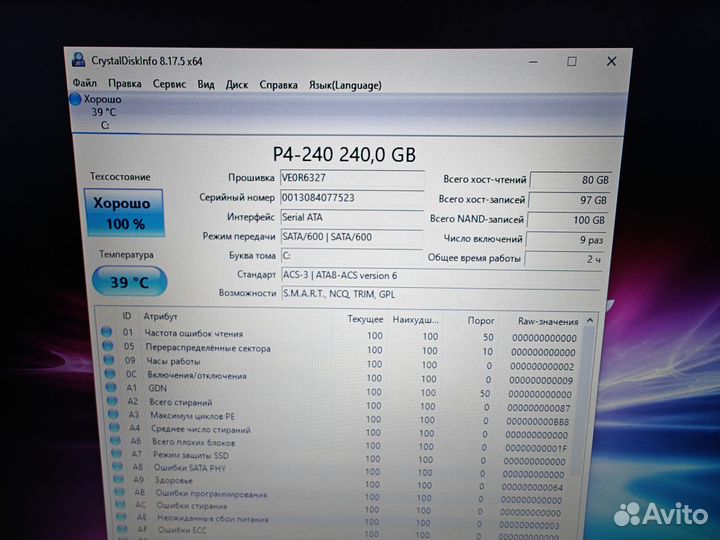Click status circle of the A1 GDN row
This screenshot has width=720, height=540.
(x=111, y=387)
